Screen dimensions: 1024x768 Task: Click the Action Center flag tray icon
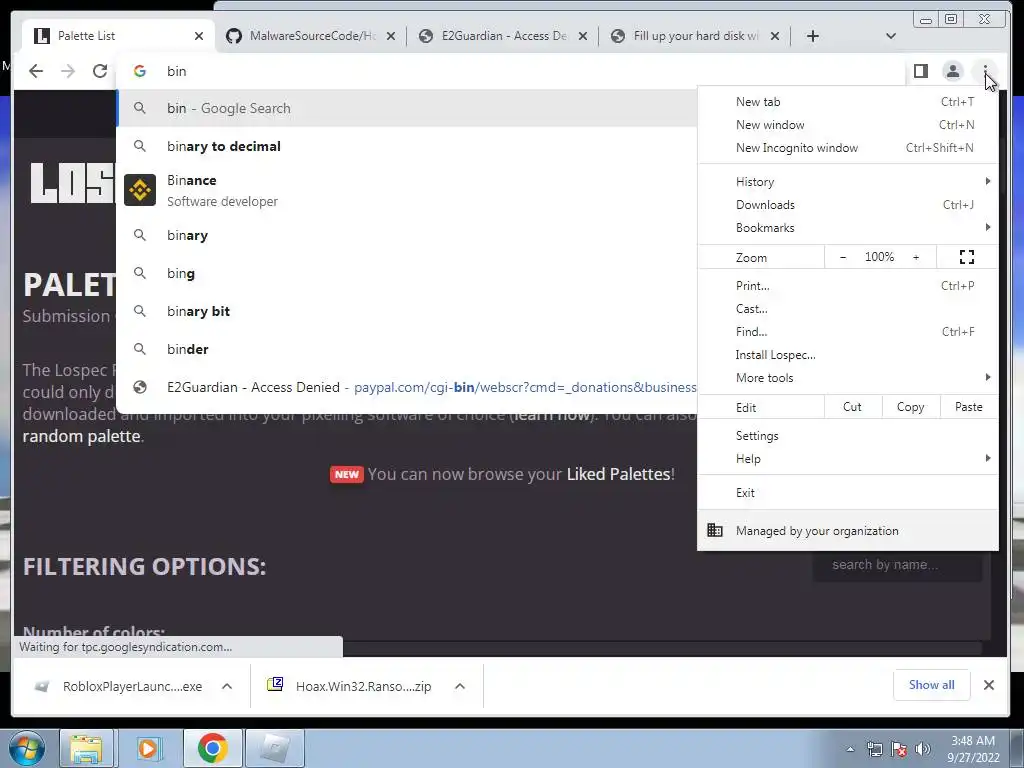click(x=899, y=749)
